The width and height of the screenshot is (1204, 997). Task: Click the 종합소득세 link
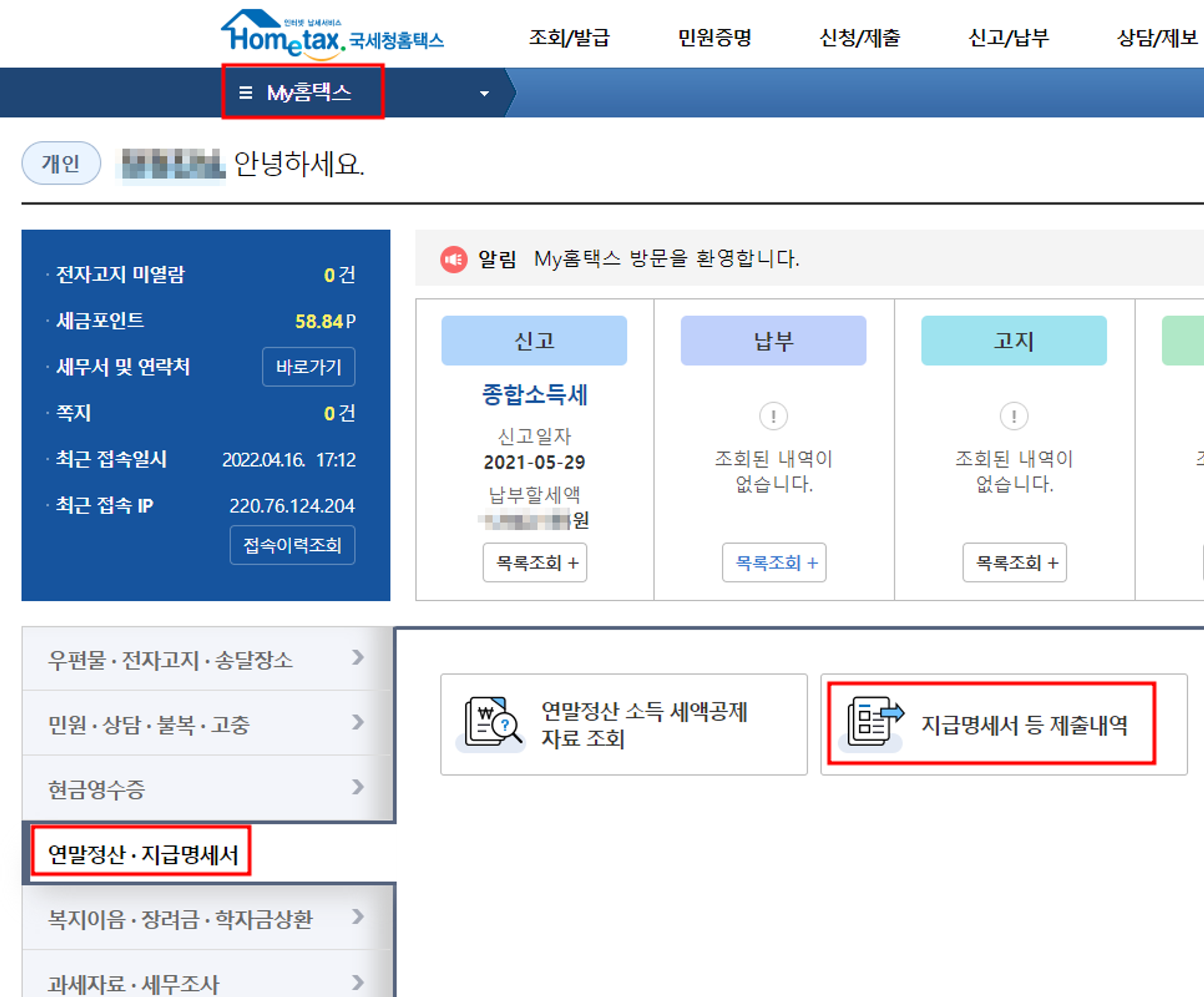(x=535, y=395)
